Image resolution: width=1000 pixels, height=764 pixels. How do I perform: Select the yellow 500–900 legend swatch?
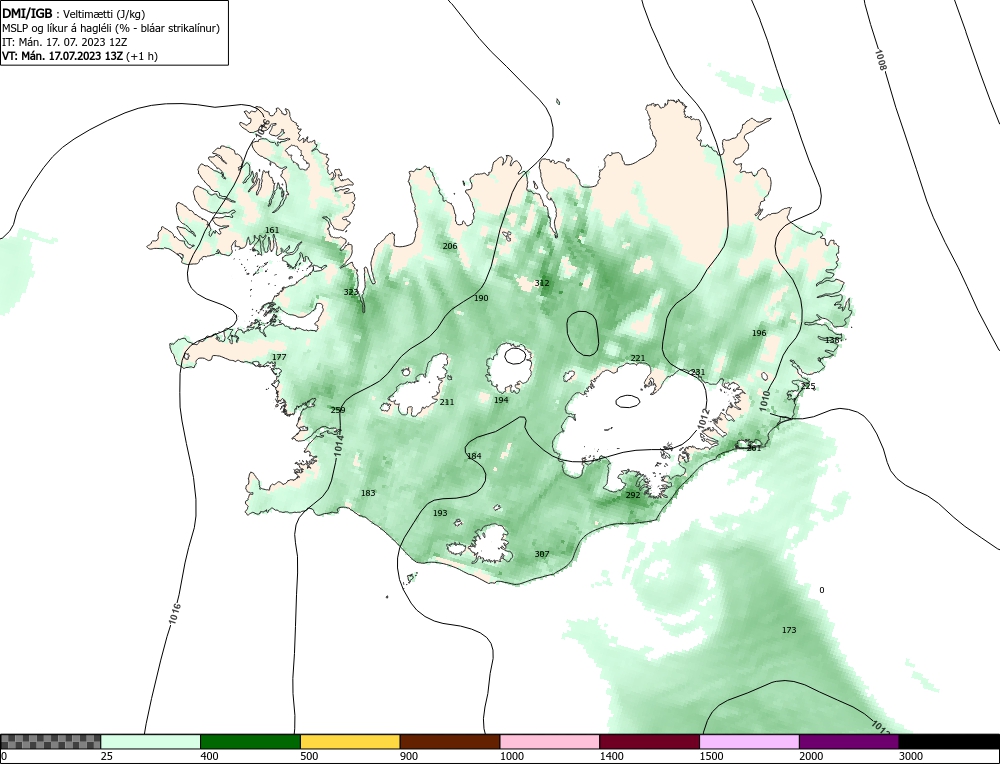(350, 741)
